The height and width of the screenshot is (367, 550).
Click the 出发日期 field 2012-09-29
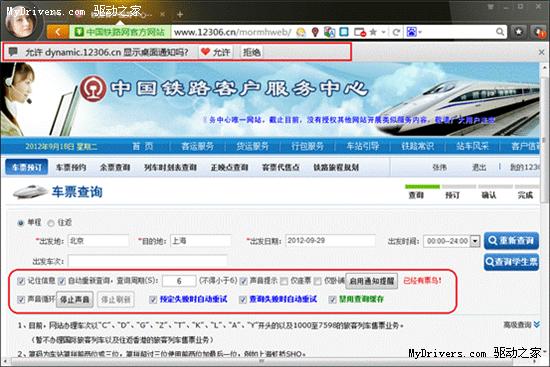point(330,241)
